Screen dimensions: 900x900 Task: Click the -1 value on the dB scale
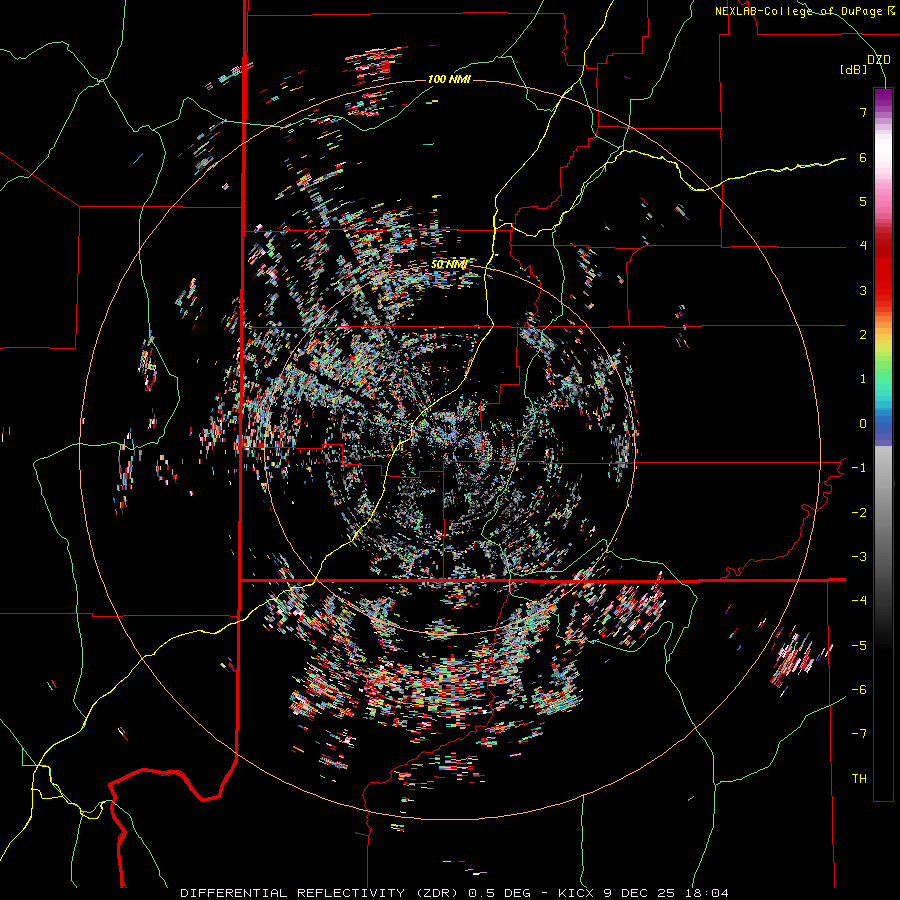click(859, 468)
